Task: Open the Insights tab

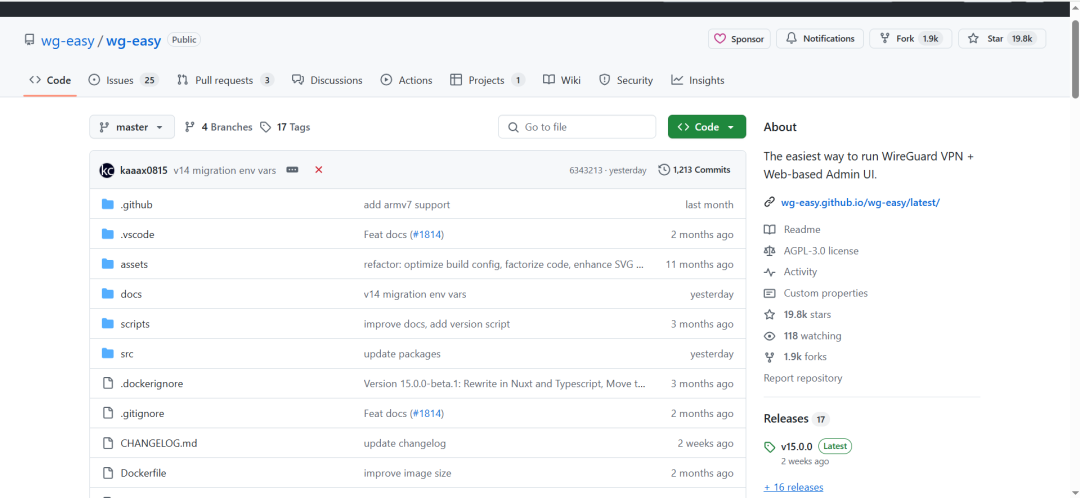Action: click(x=698, y=81)
